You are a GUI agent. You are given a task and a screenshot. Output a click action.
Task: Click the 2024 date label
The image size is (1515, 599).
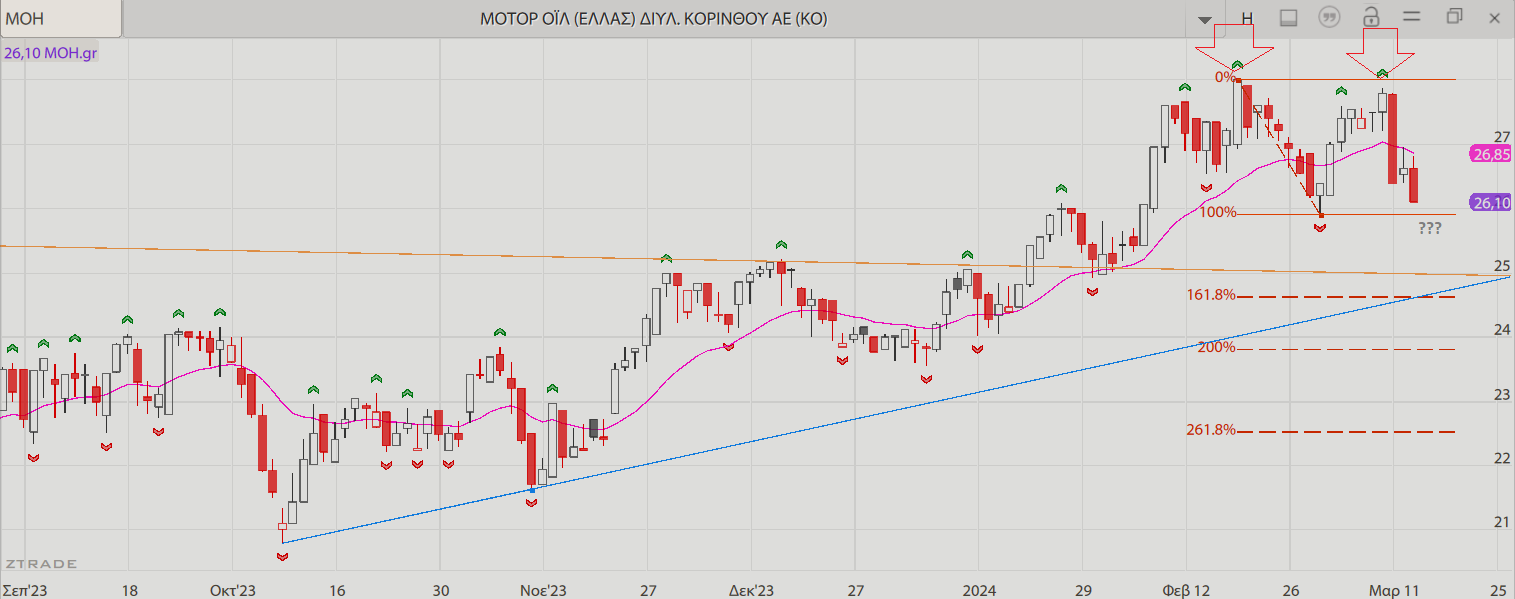pyautogui.click(x=980, y=590)
